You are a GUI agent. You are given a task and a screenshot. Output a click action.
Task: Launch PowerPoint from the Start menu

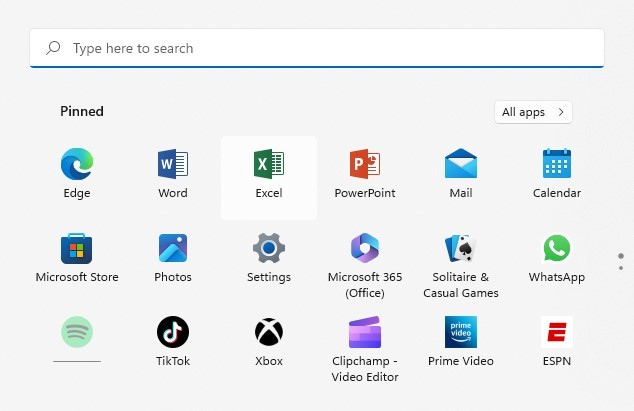pyautogui.click(x=365, y=174)
